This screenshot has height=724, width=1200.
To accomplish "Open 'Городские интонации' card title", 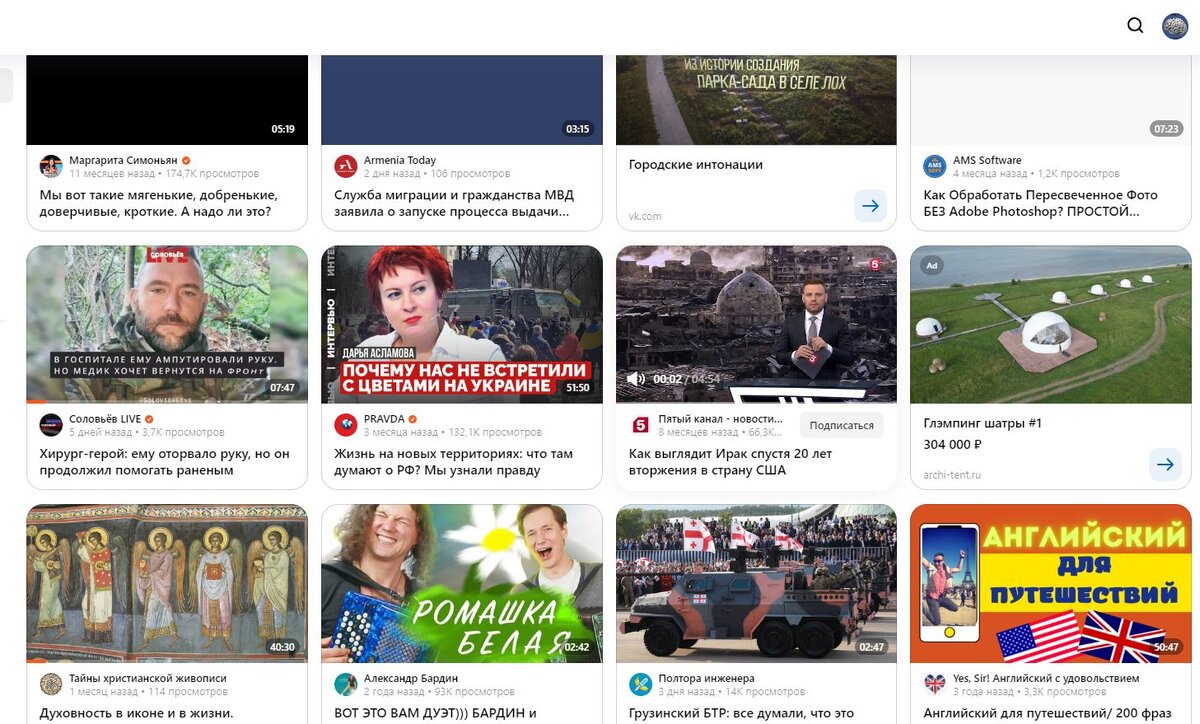I will pos(696,164).
